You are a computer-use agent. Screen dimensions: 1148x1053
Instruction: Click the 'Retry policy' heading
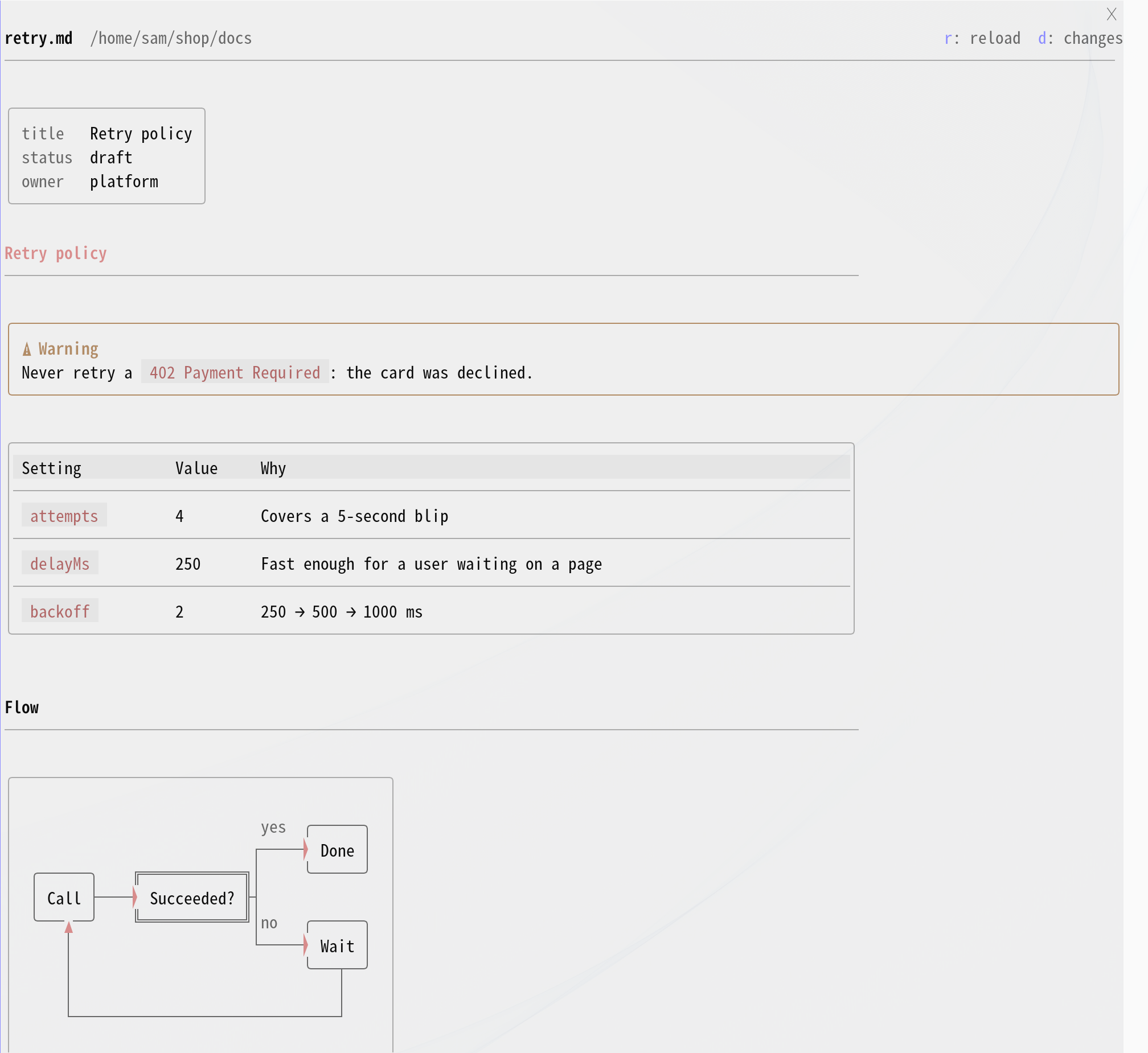[56, 253]
